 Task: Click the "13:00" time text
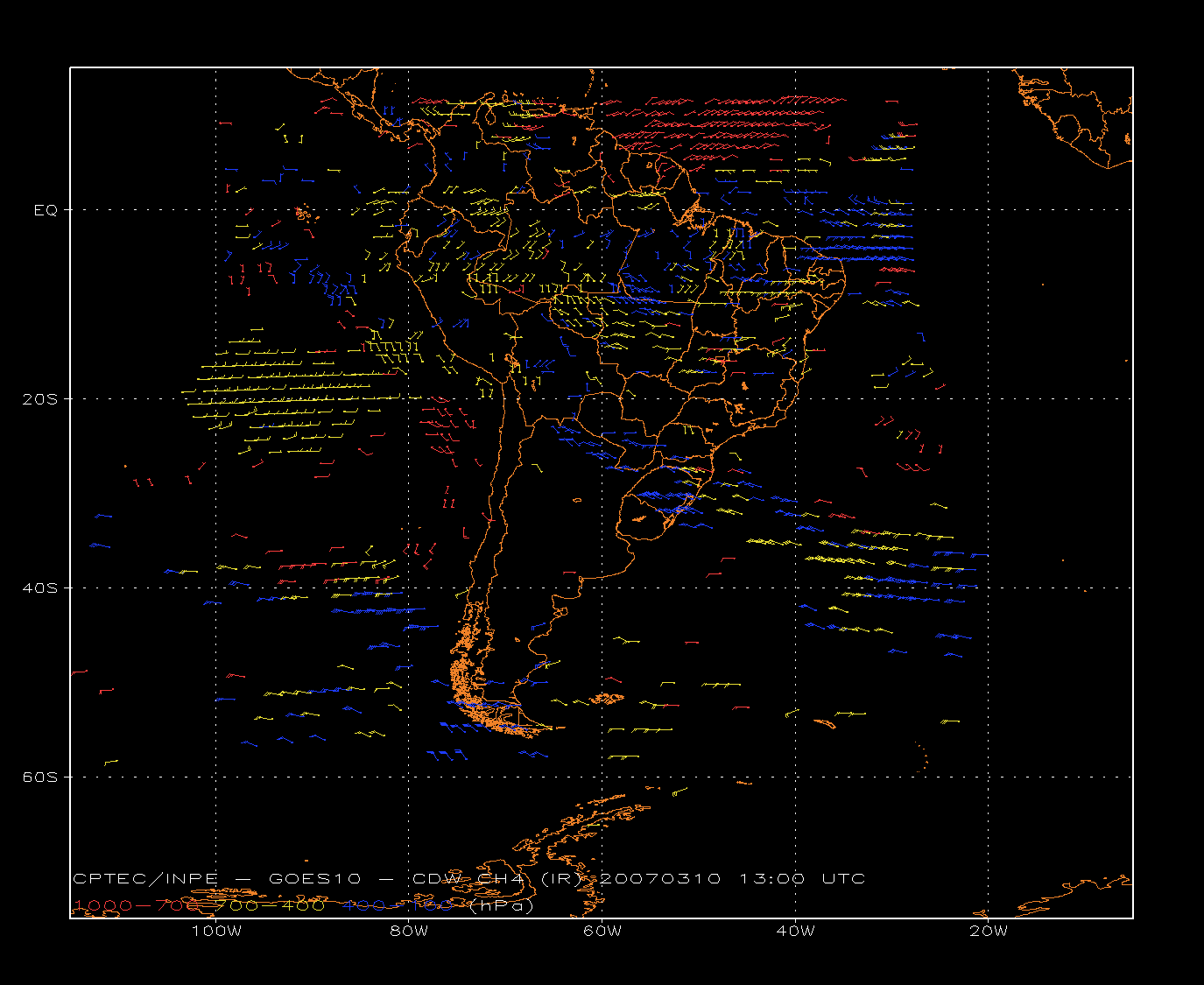pos(772,878)
